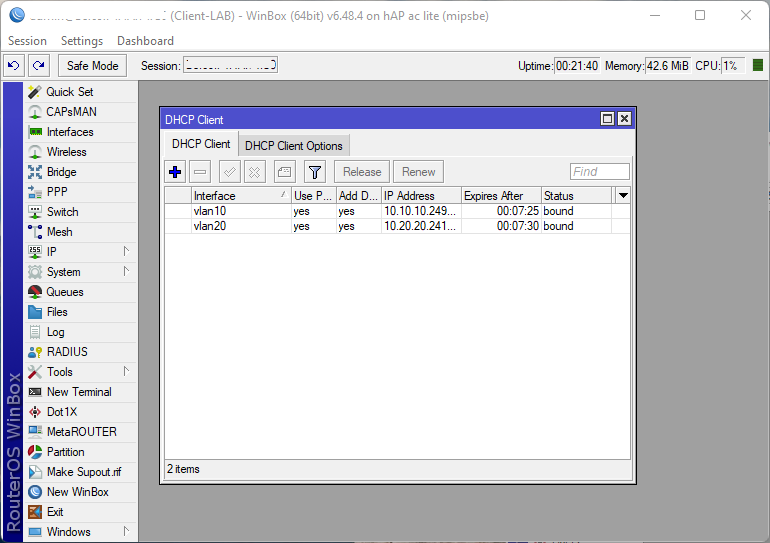Viewport: 770px width, 543px height.
Task: Click IP address 10.20.20.241 cell
Action: 421,226
